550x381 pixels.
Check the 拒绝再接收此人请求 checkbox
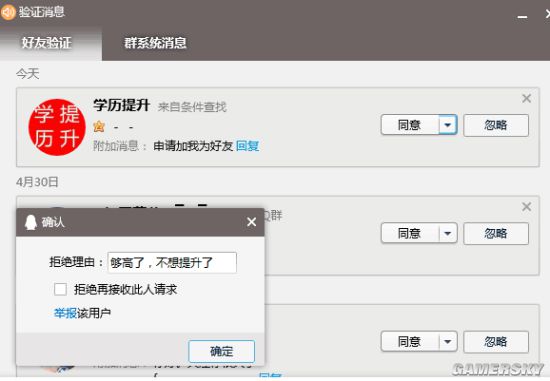[60, 289]
